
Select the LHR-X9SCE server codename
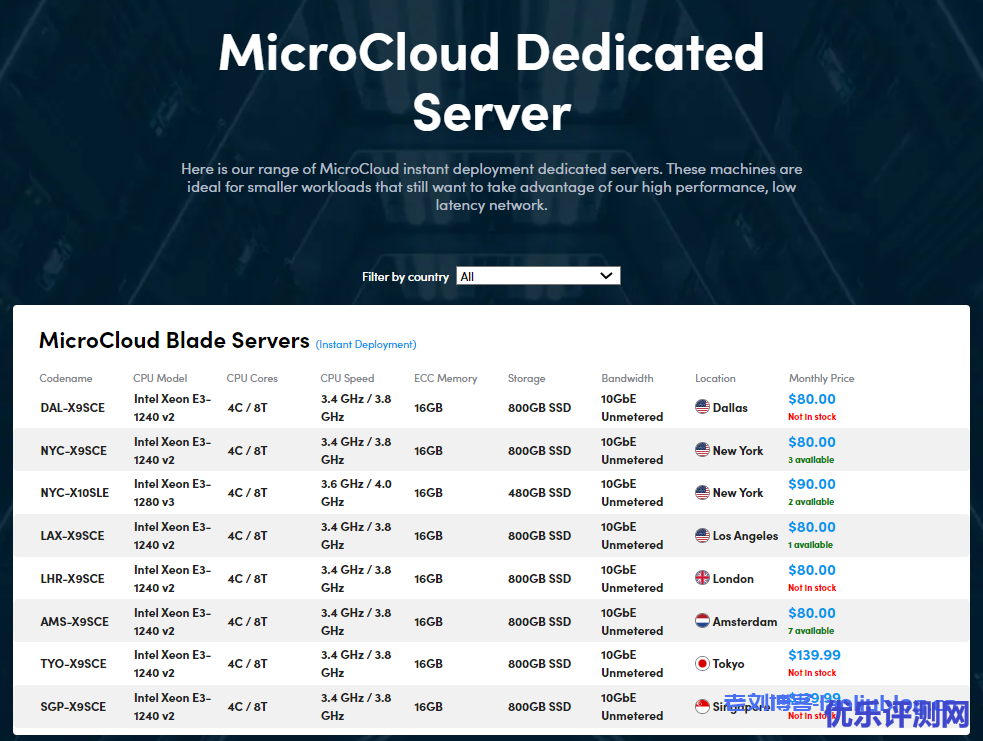72,579
